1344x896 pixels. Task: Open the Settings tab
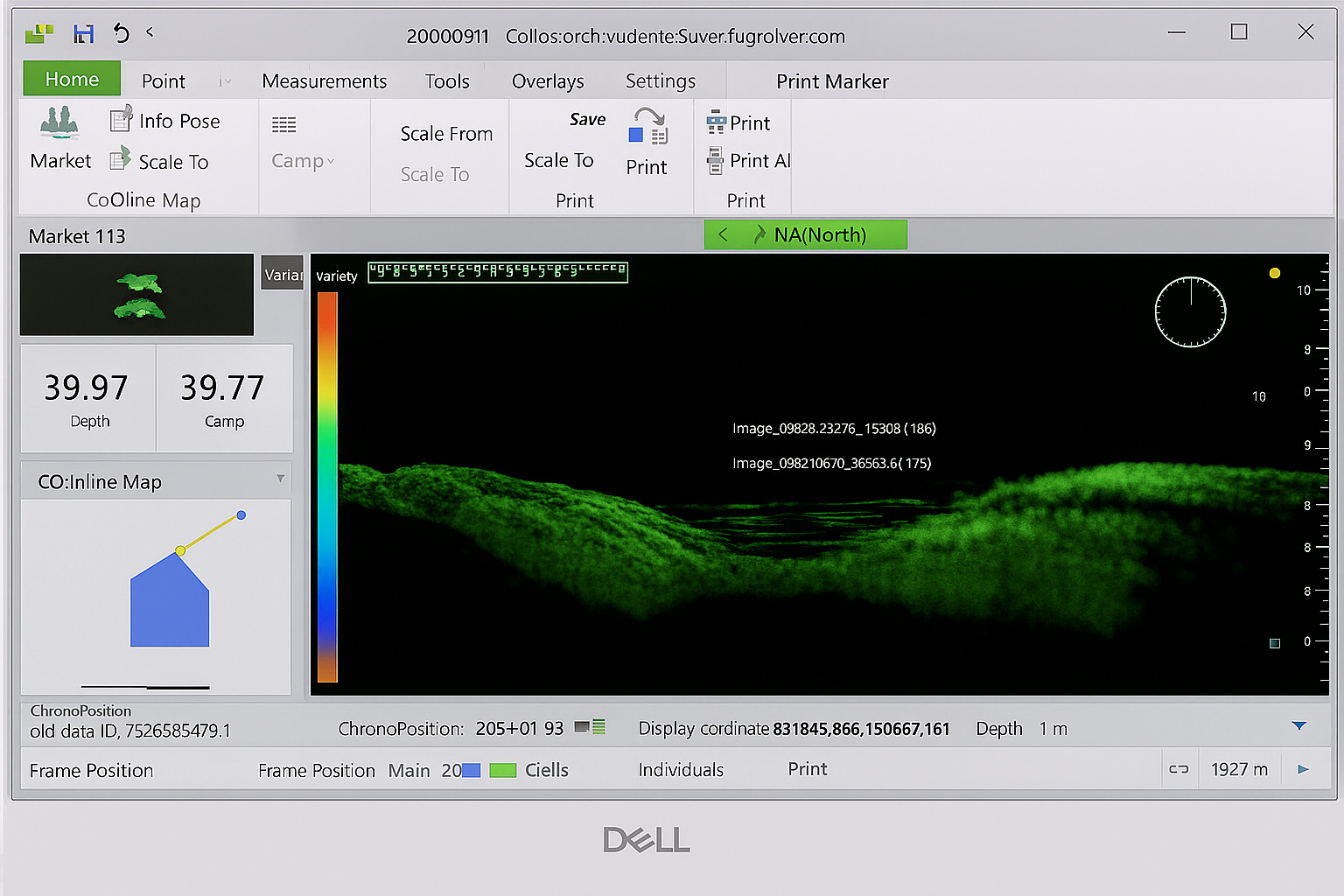click(661, 81)
